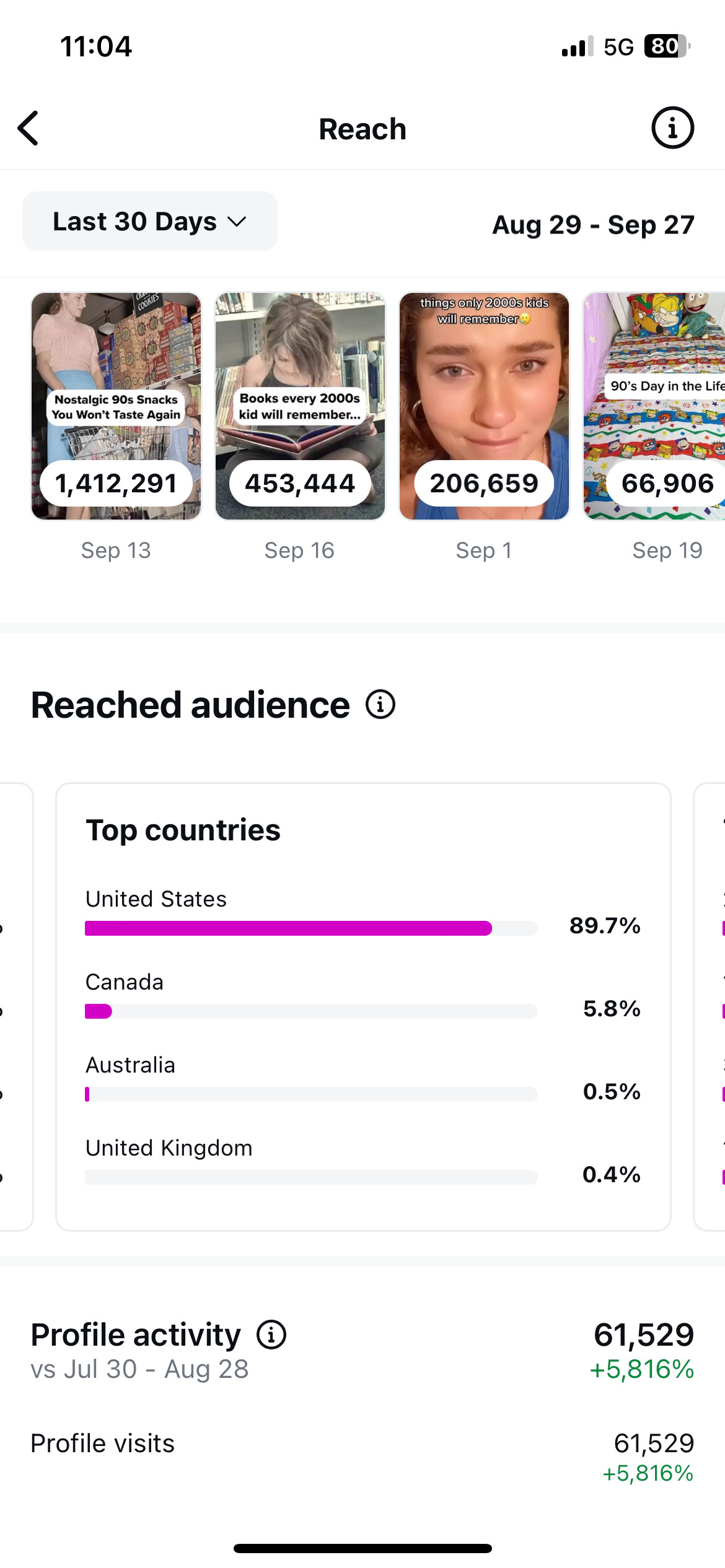Tap info icon beside Reached audience
The width and height of the screenshot is (725, 1568).
click(x=380, y=705)
